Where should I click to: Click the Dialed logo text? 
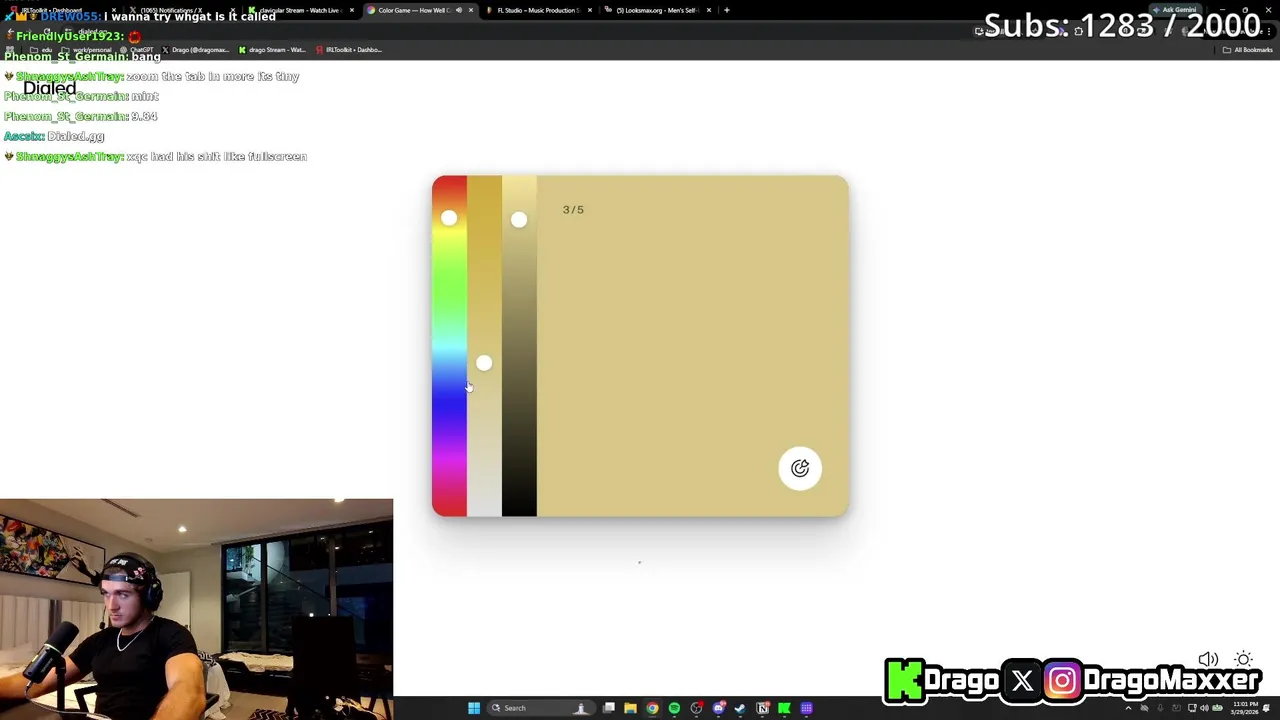pyautogui.click(x=50, y=88)
